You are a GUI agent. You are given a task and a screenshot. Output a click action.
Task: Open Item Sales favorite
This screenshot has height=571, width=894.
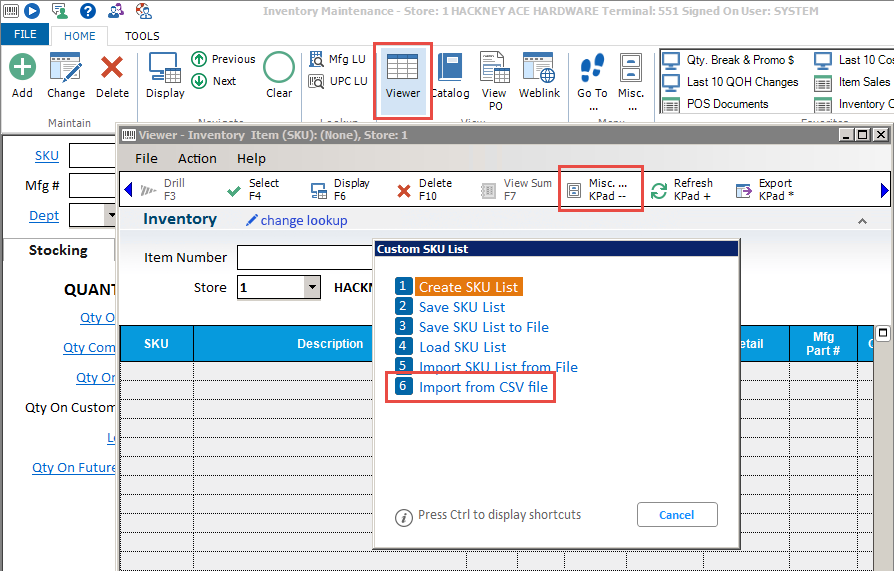[x=852, y=82]
